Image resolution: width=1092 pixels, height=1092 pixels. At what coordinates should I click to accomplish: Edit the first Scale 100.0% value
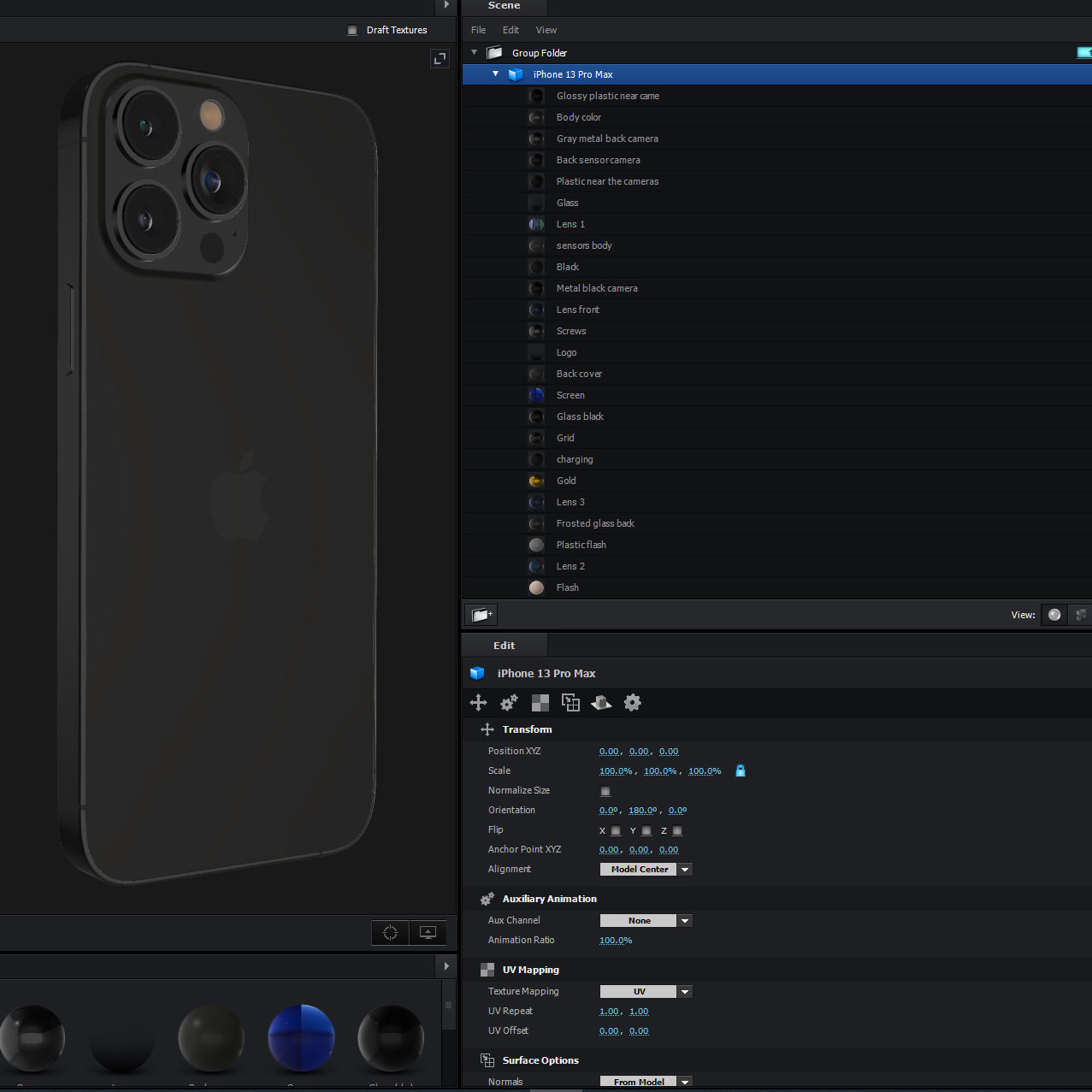(616, 771)
